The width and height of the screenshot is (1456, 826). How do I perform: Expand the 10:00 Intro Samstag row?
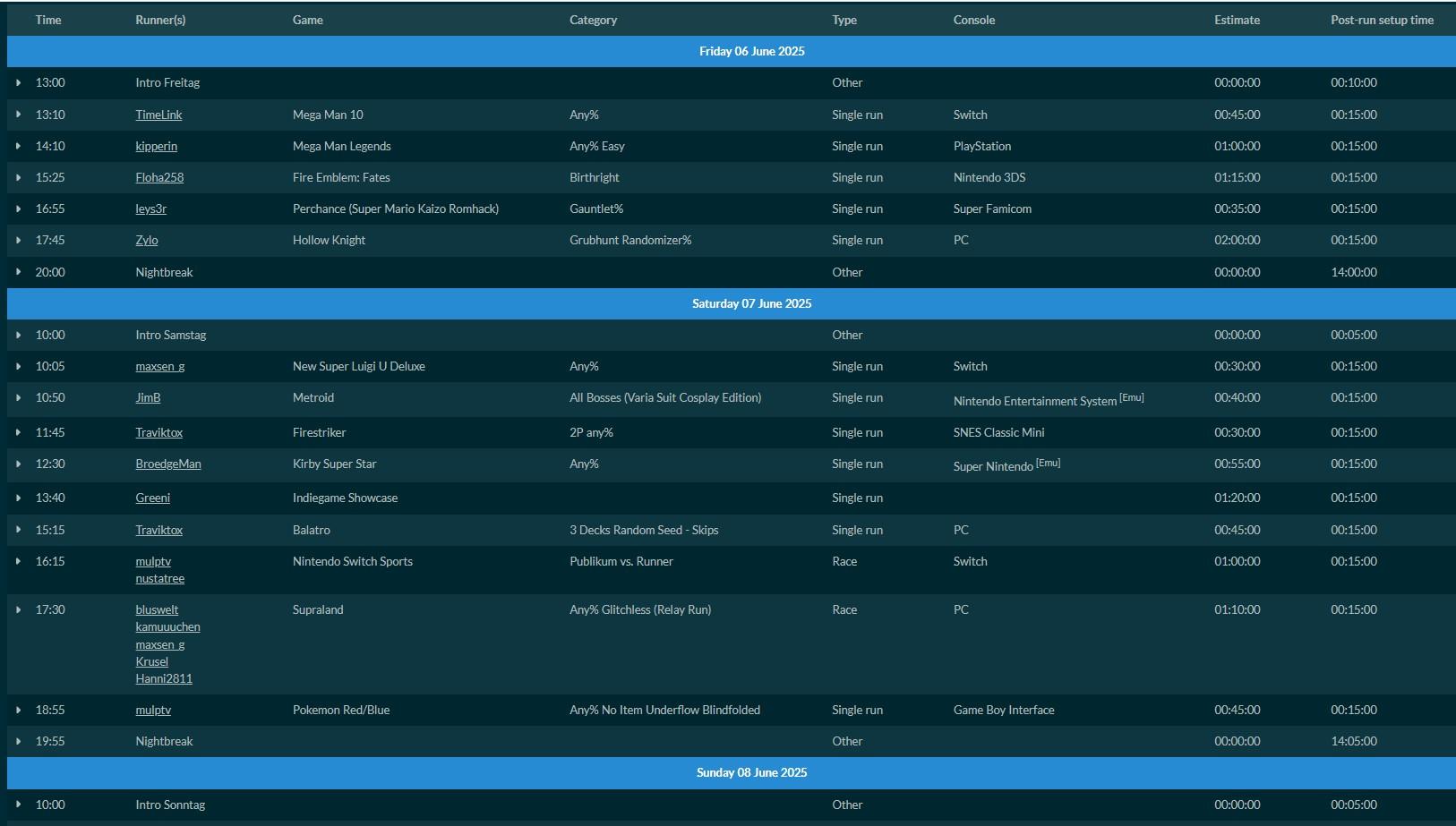(x=18, y=335)
